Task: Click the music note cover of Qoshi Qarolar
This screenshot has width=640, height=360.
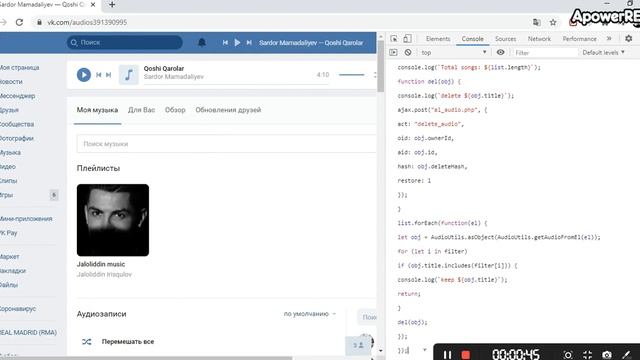Action: 129,75
